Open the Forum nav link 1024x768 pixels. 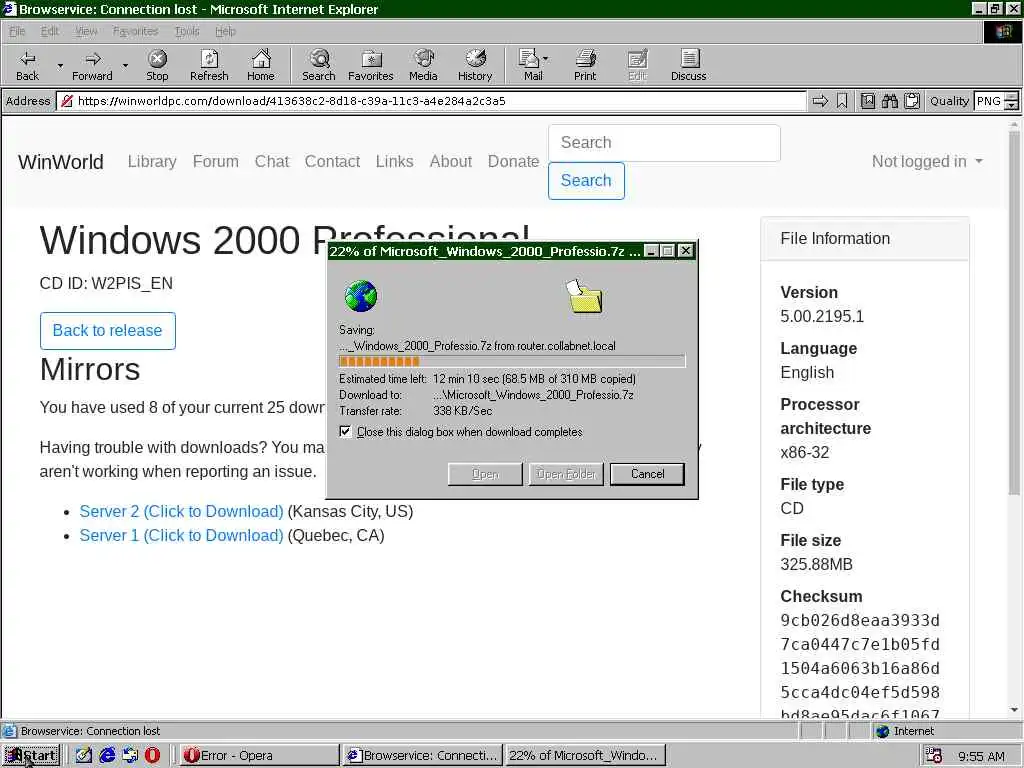point(216,161)
